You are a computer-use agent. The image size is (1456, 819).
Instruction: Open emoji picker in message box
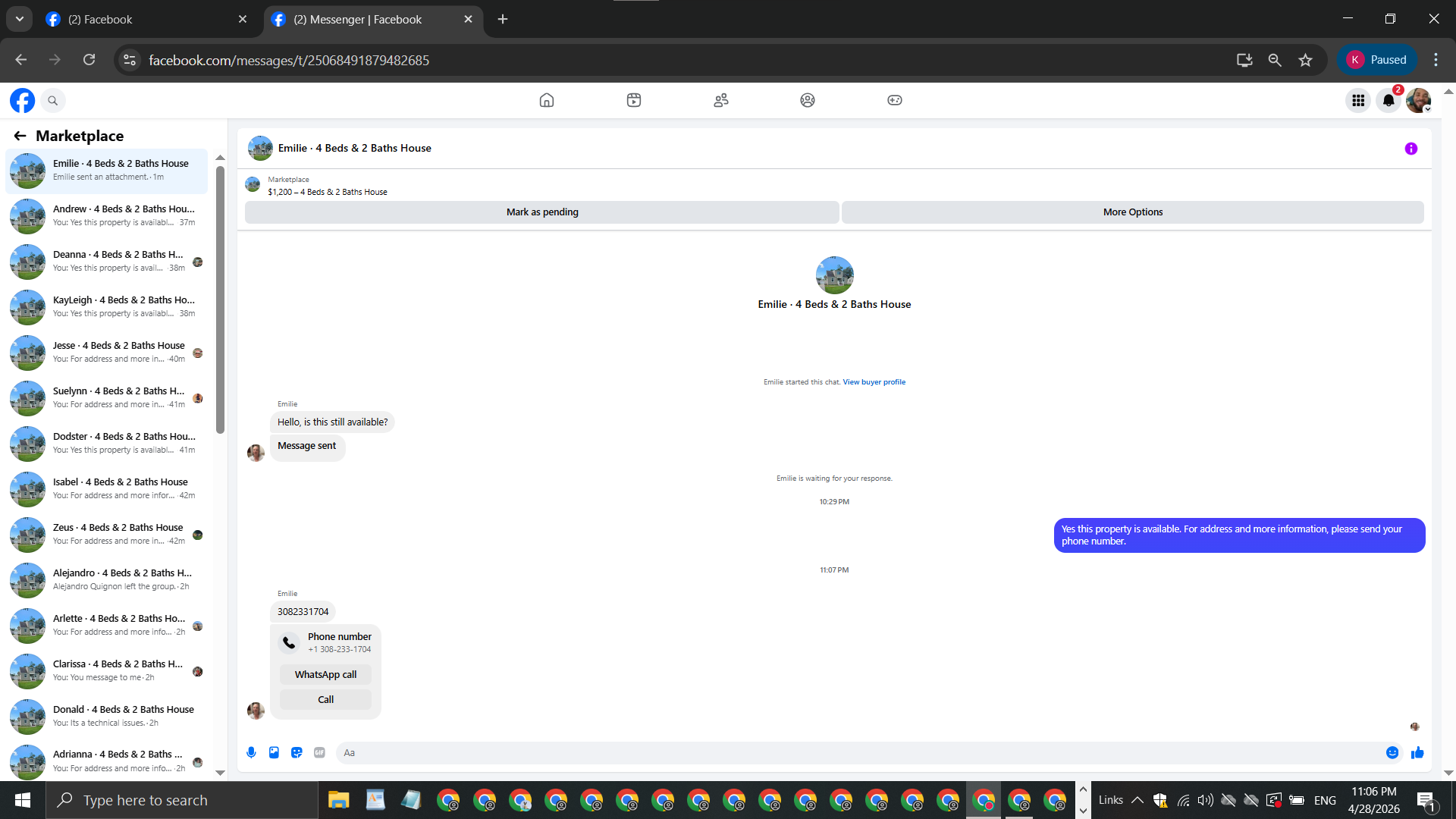1392,752
